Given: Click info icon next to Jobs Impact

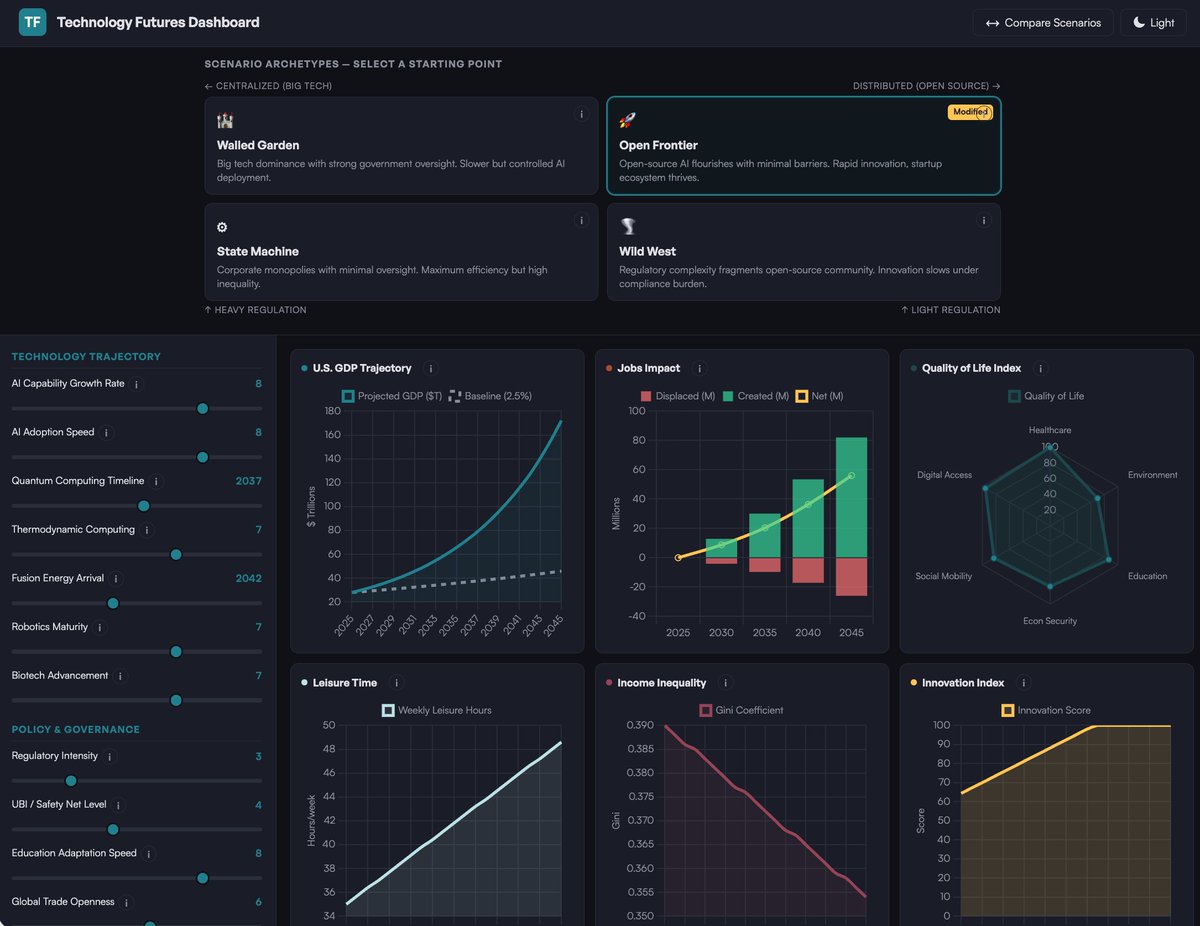Looking at the screenshot, I should pos(699,369).
